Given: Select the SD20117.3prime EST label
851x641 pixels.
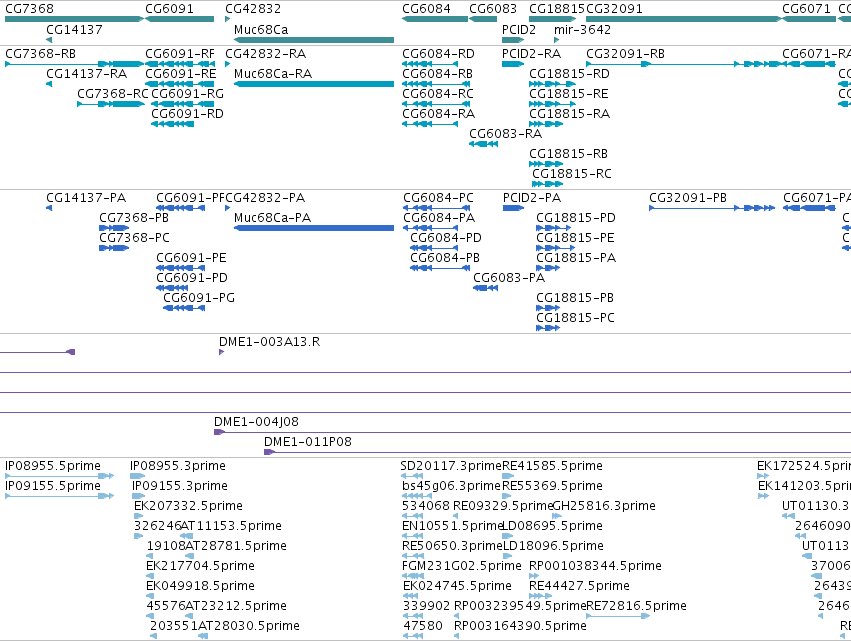Looking at the screenshot, I should tap(451, 466).
